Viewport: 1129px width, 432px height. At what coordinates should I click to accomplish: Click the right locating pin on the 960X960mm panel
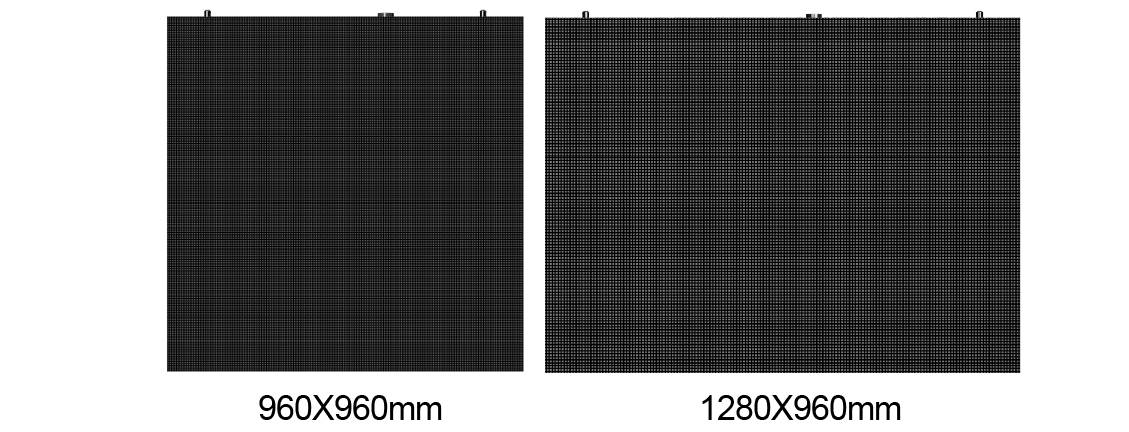coord(483,12)
